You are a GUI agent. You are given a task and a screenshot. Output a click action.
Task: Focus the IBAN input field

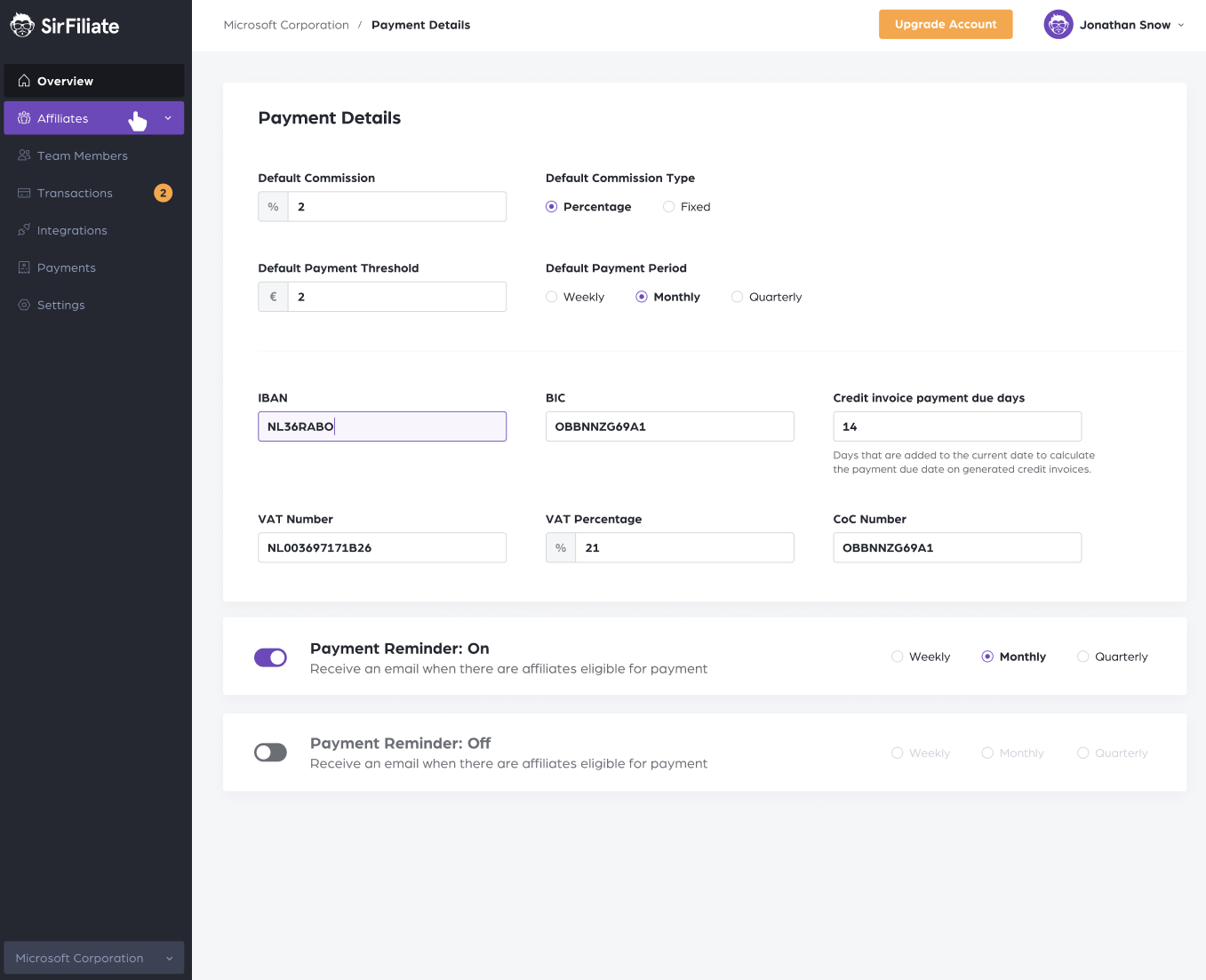(382, 426)
